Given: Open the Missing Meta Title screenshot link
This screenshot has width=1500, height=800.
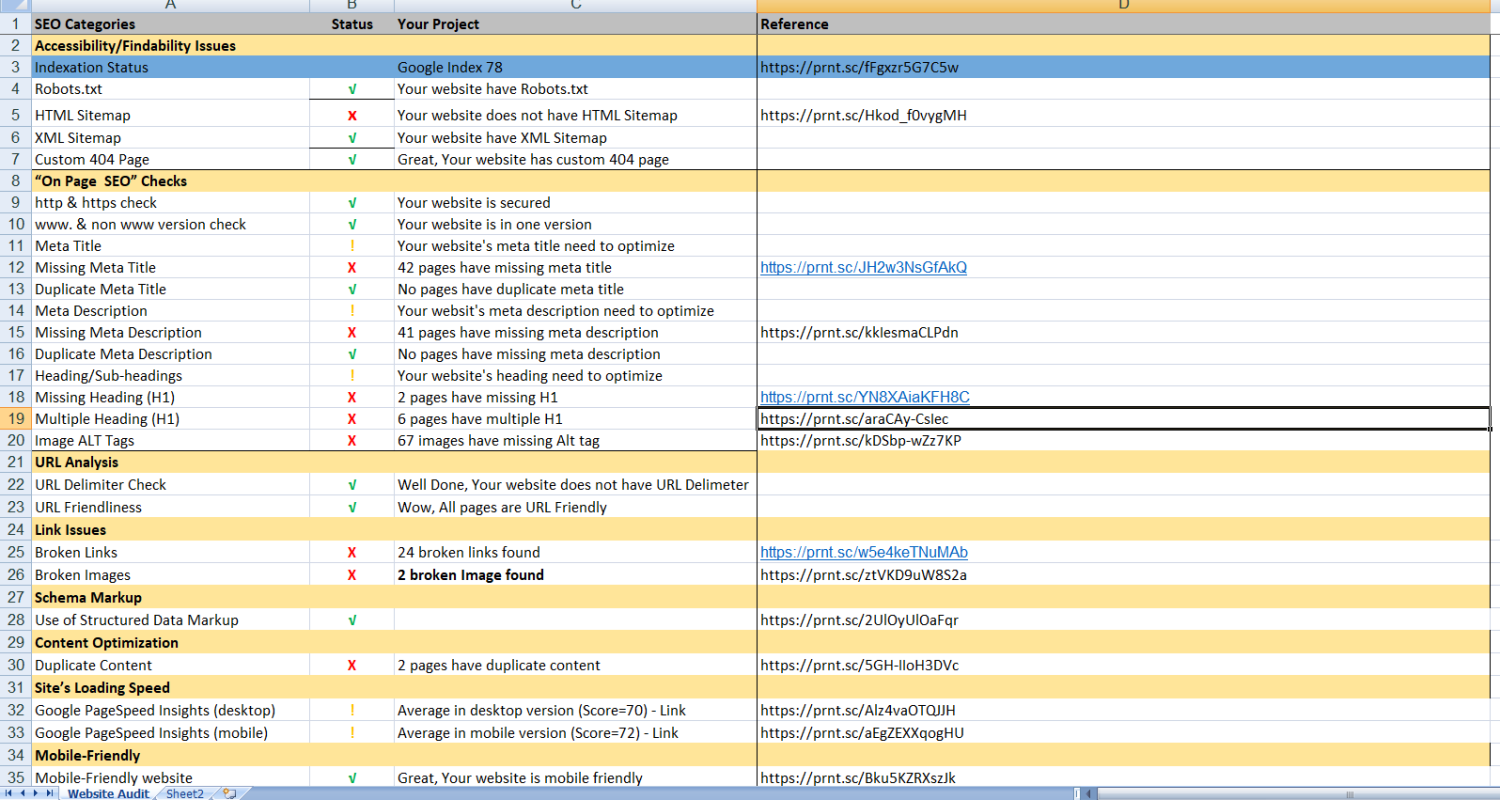Looking at the screenshot, I should click(863, 267).
